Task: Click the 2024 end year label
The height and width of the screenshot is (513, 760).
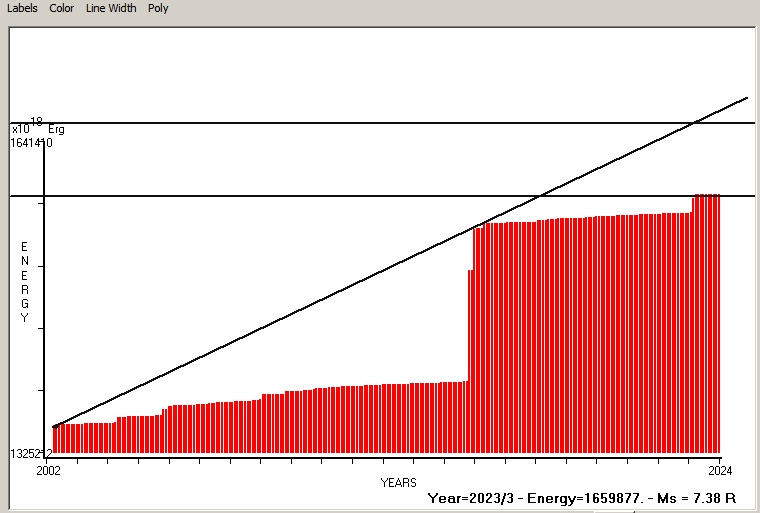Action: [720, 469]
